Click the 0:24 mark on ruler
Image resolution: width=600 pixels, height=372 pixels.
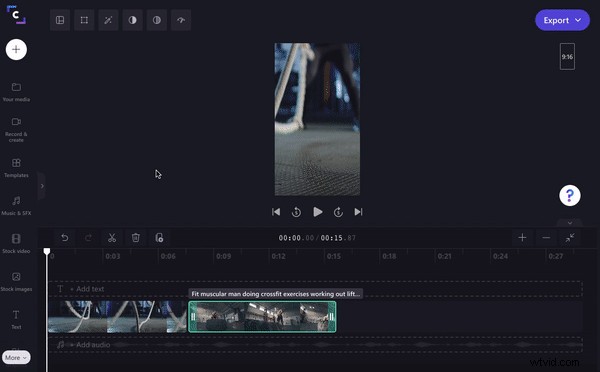(501, 256)
